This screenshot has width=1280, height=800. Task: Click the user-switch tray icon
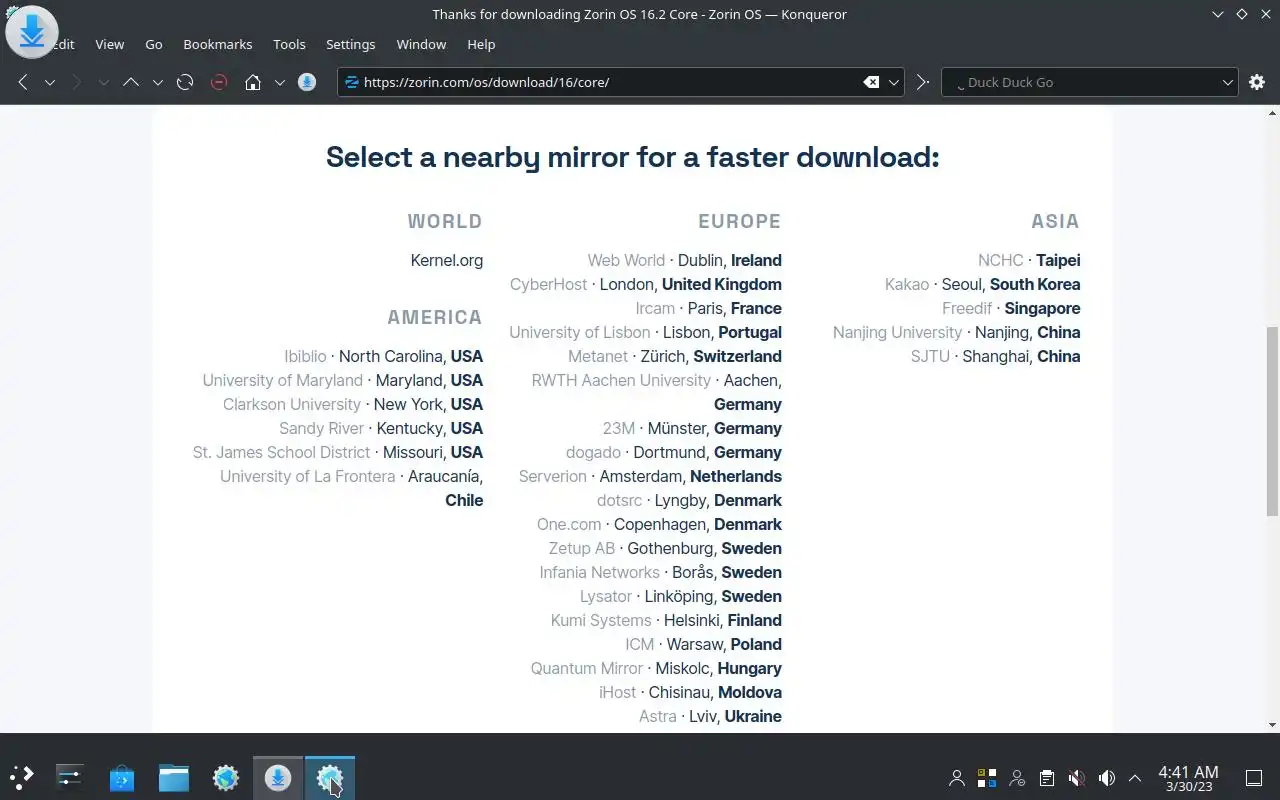(1017, 777)
